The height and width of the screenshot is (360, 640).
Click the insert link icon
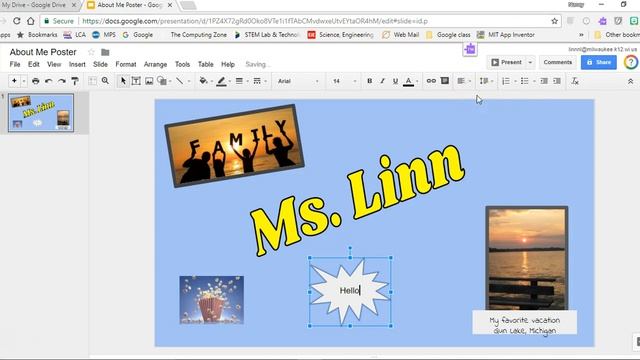pos(431,81)
